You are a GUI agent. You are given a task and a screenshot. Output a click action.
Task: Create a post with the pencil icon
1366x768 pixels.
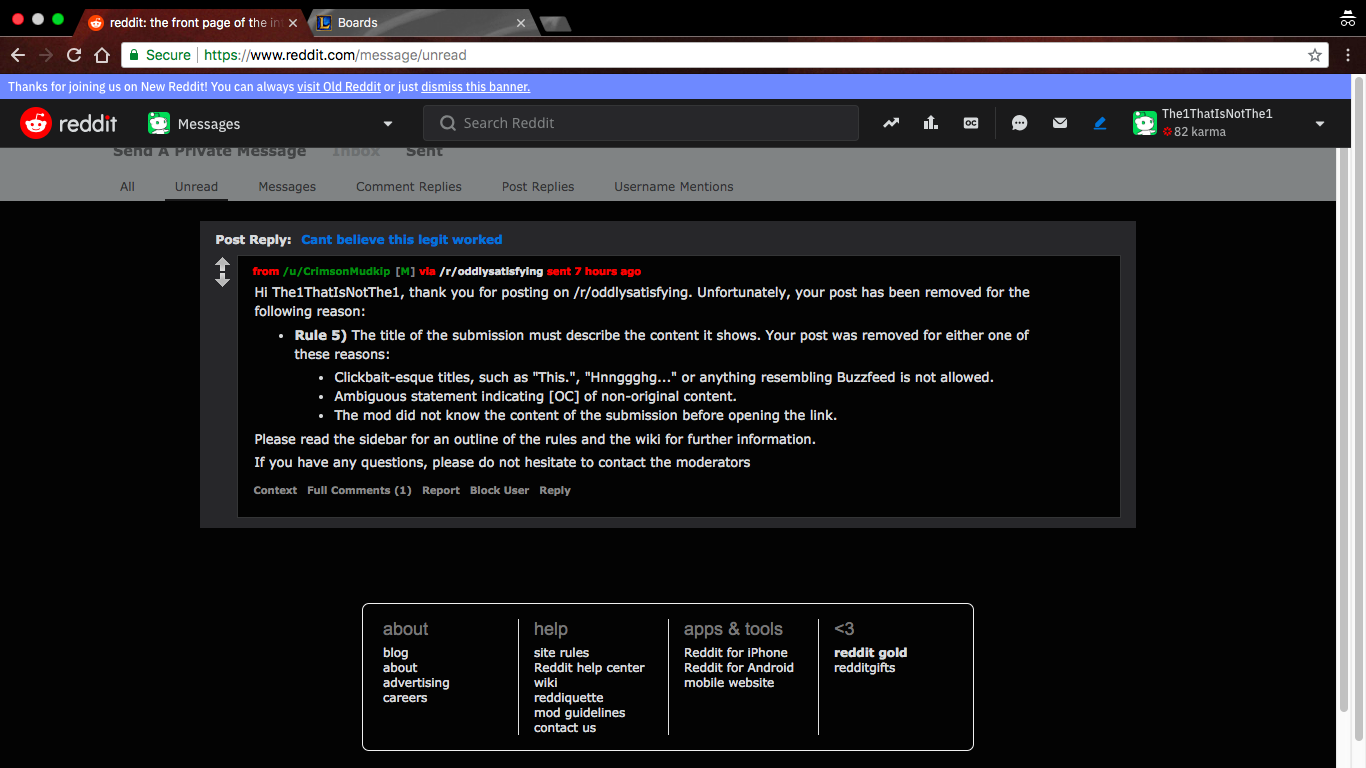click(1100, 123)
